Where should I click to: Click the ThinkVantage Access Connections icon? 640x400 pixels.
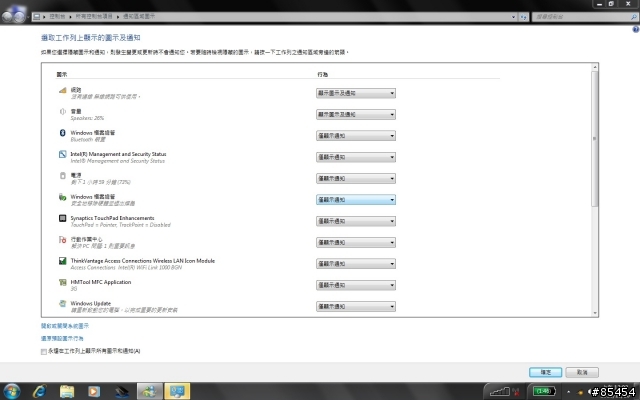coord(62,261)
